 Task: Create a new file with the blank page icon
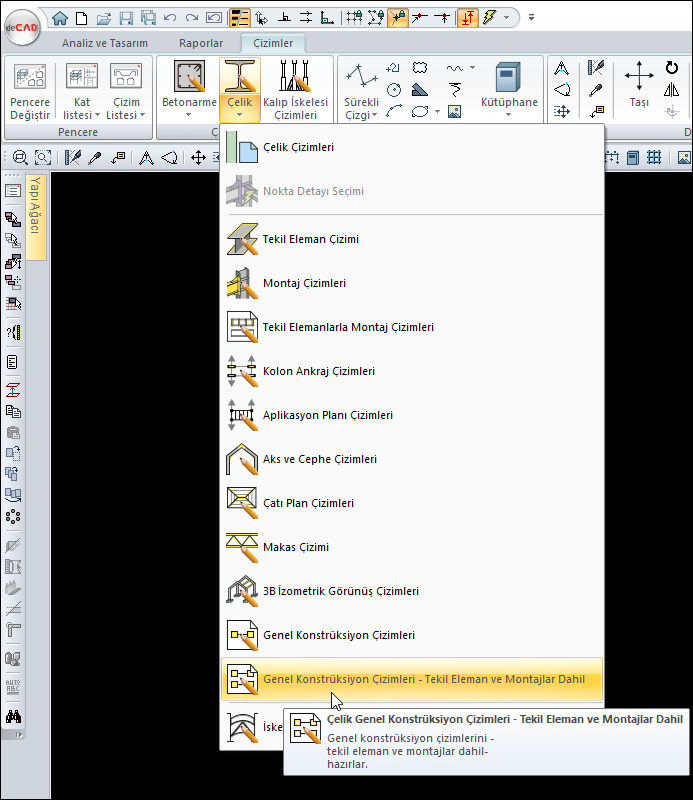[x=81, y=18]
